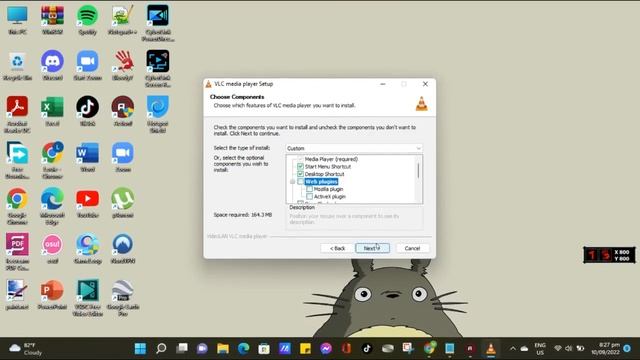640x360 pixels.
Task: Close the VLC media player Setup window
Action: coord(425,84)
